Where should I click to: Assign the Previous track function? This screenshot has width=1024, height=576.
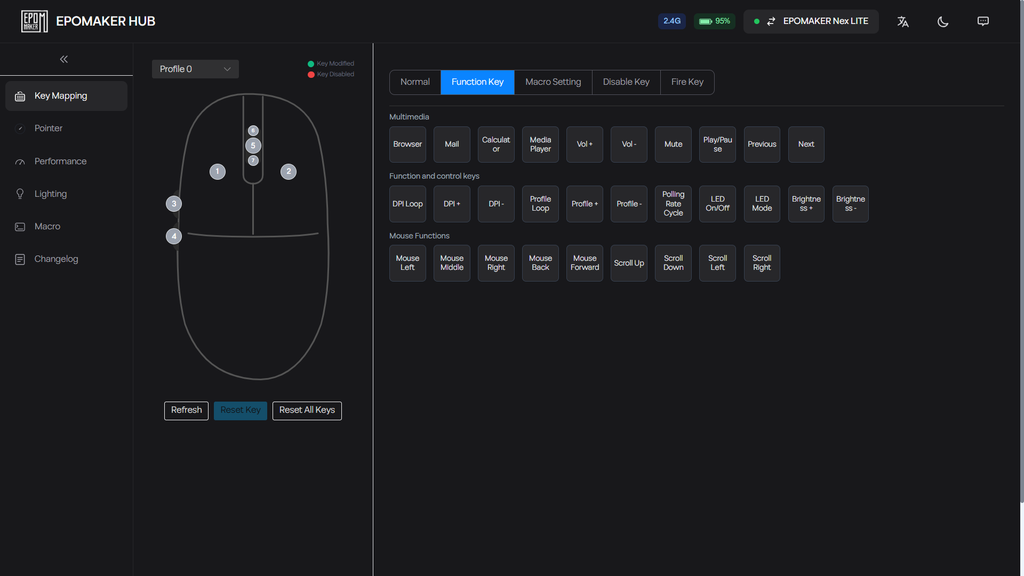pos(762,144)
